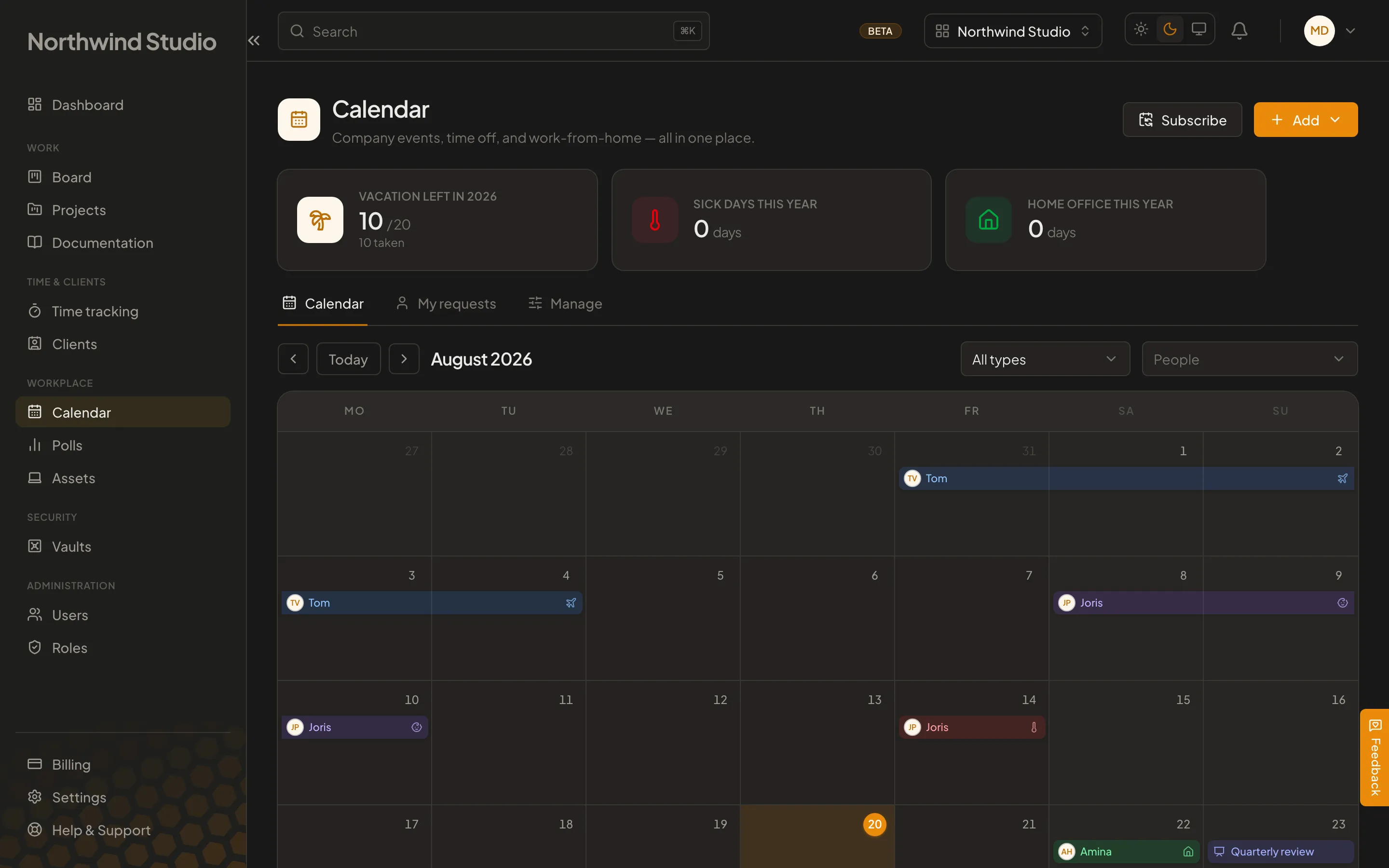This screenshot has height=868, width=1389.
Task: Click the Roles shield icon
Action: coord(35,647)
